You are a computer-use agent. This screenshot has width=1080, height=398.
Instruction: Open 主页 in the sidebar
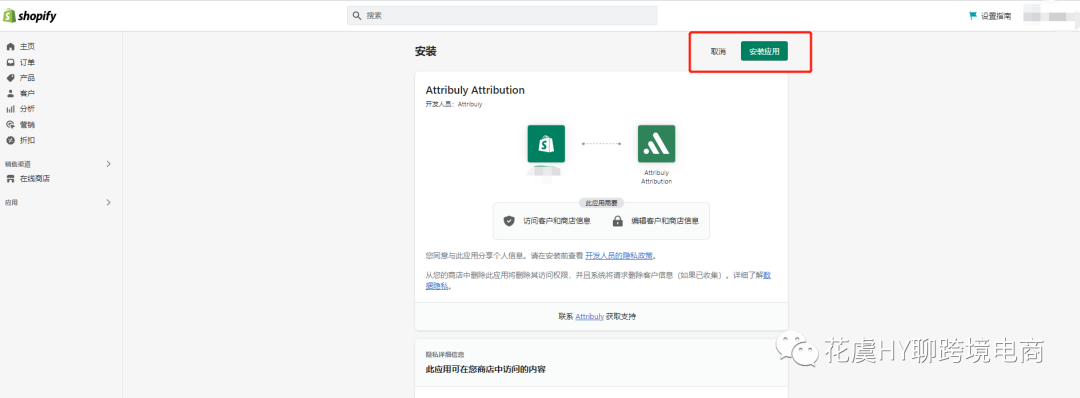(27, 47)
